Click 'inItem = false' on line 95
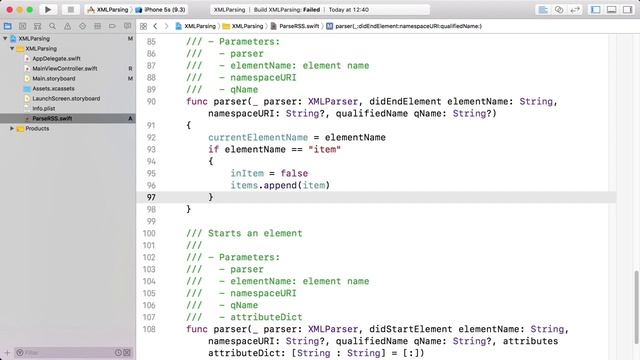The width and height of the screenshot is (640, 360). (x=269, y=173)
